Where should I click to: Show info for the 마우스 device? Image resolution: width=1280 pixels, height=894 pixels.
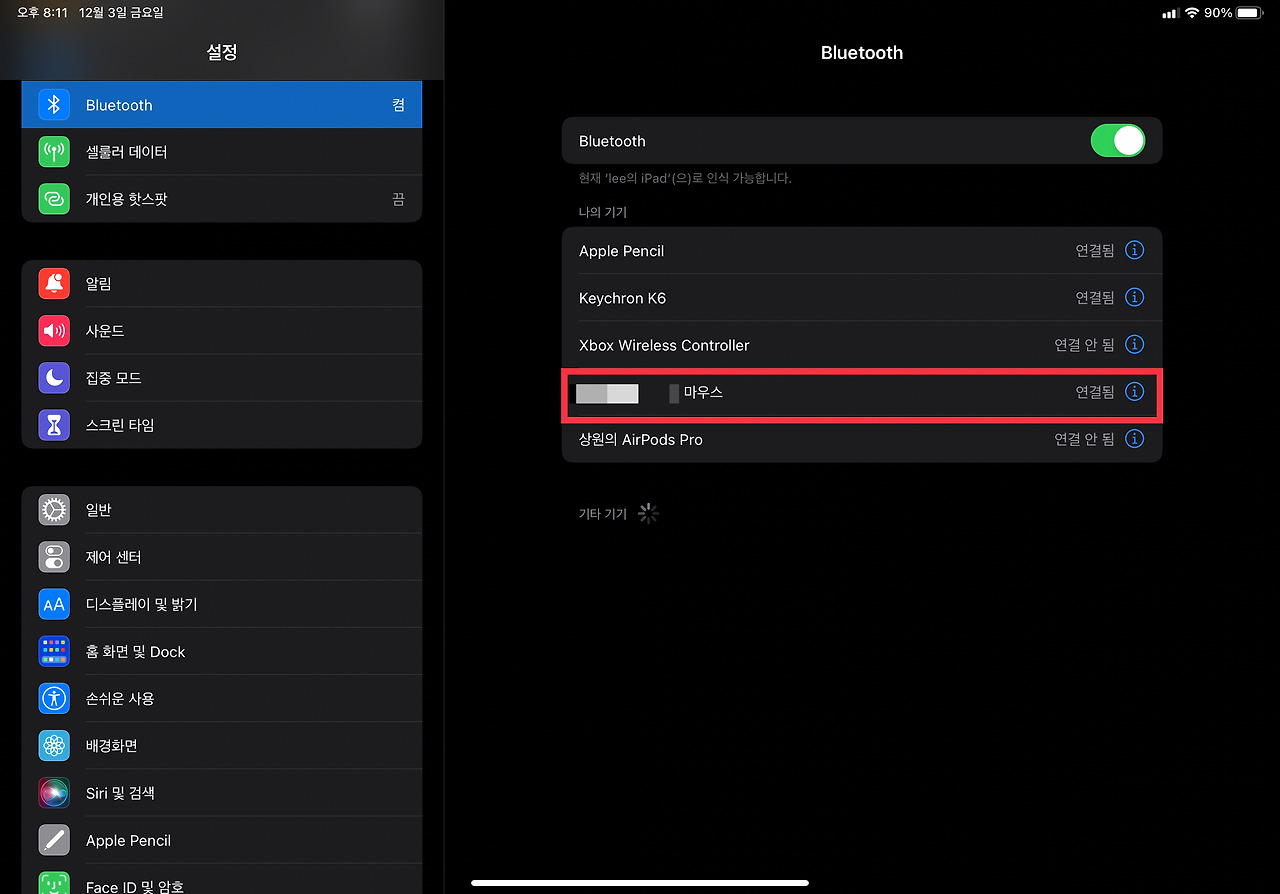click(x=1134, y=392)
